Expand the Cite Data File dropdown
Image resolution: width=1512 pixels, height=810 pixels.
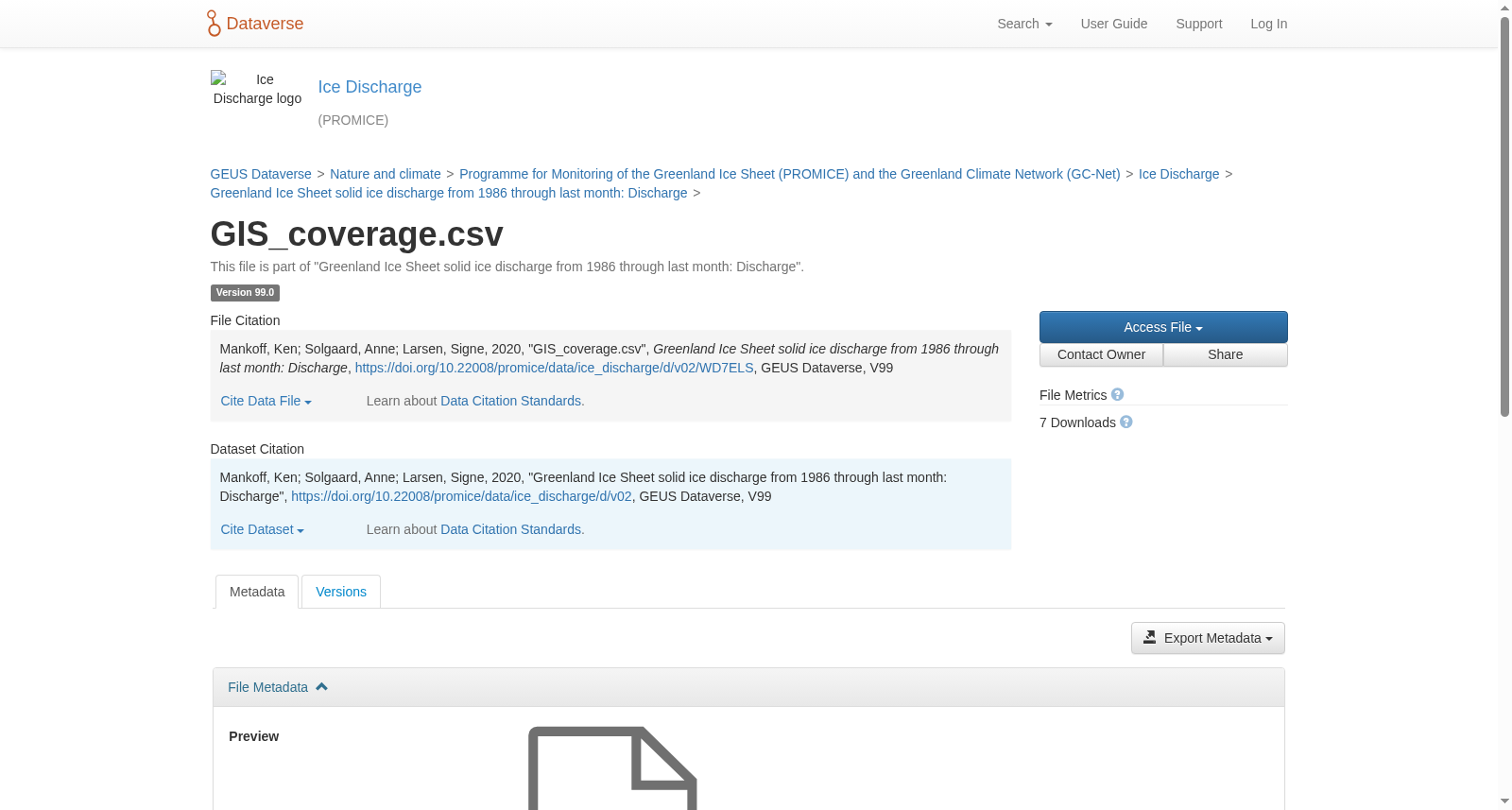click(266, 401)
